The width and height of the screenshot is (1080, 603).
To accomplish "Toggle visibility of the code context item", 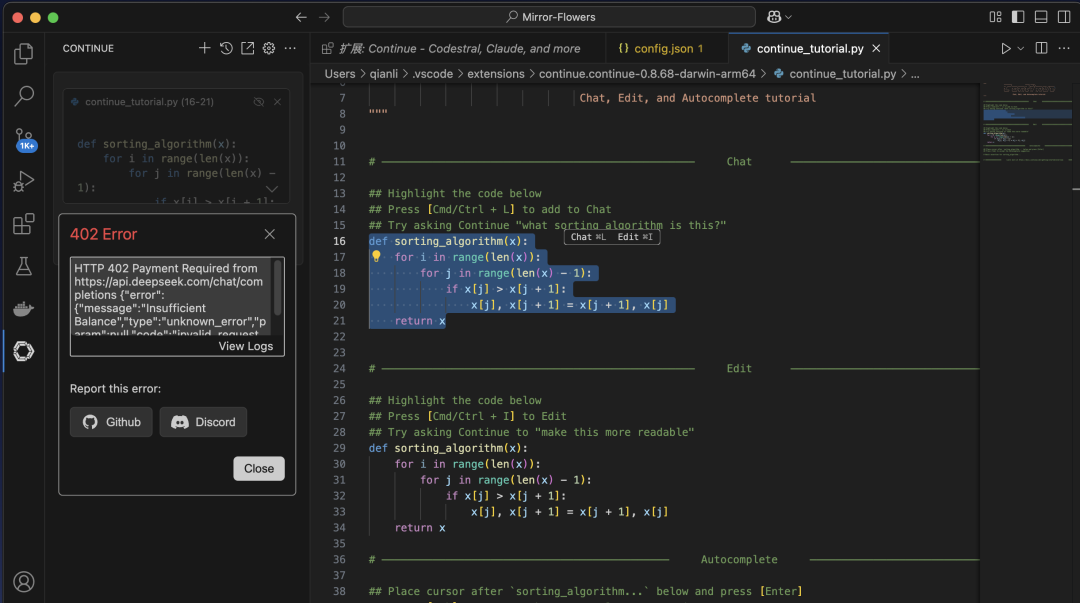I will tap(258, 102).
